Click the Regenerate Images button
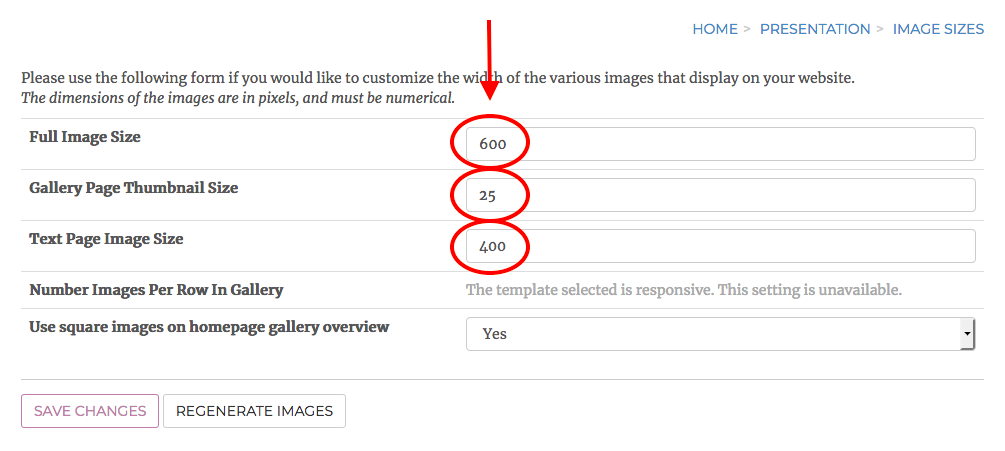 pos(254,411)
